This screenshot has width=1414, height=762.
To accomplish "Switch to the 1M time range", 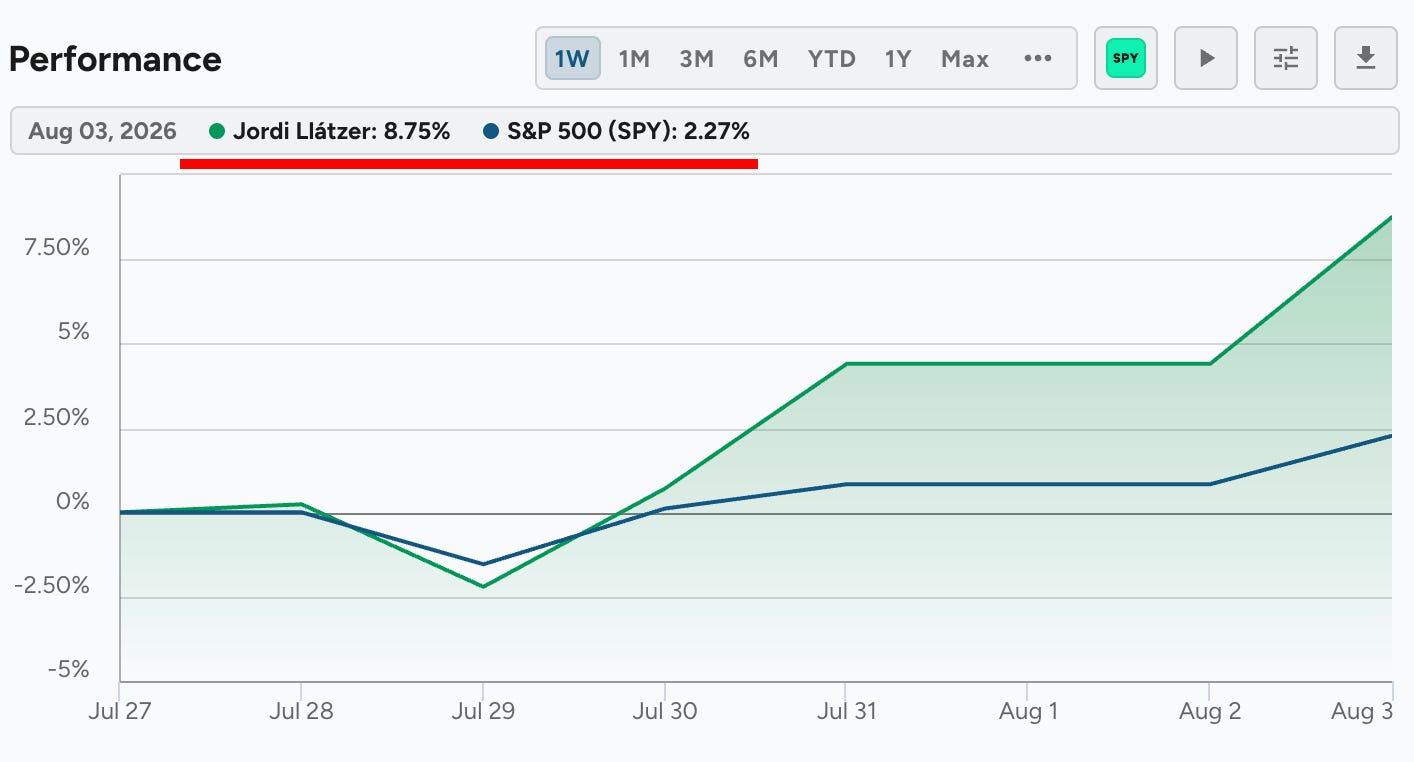I will pyautogui.click(x=634, y=59).
